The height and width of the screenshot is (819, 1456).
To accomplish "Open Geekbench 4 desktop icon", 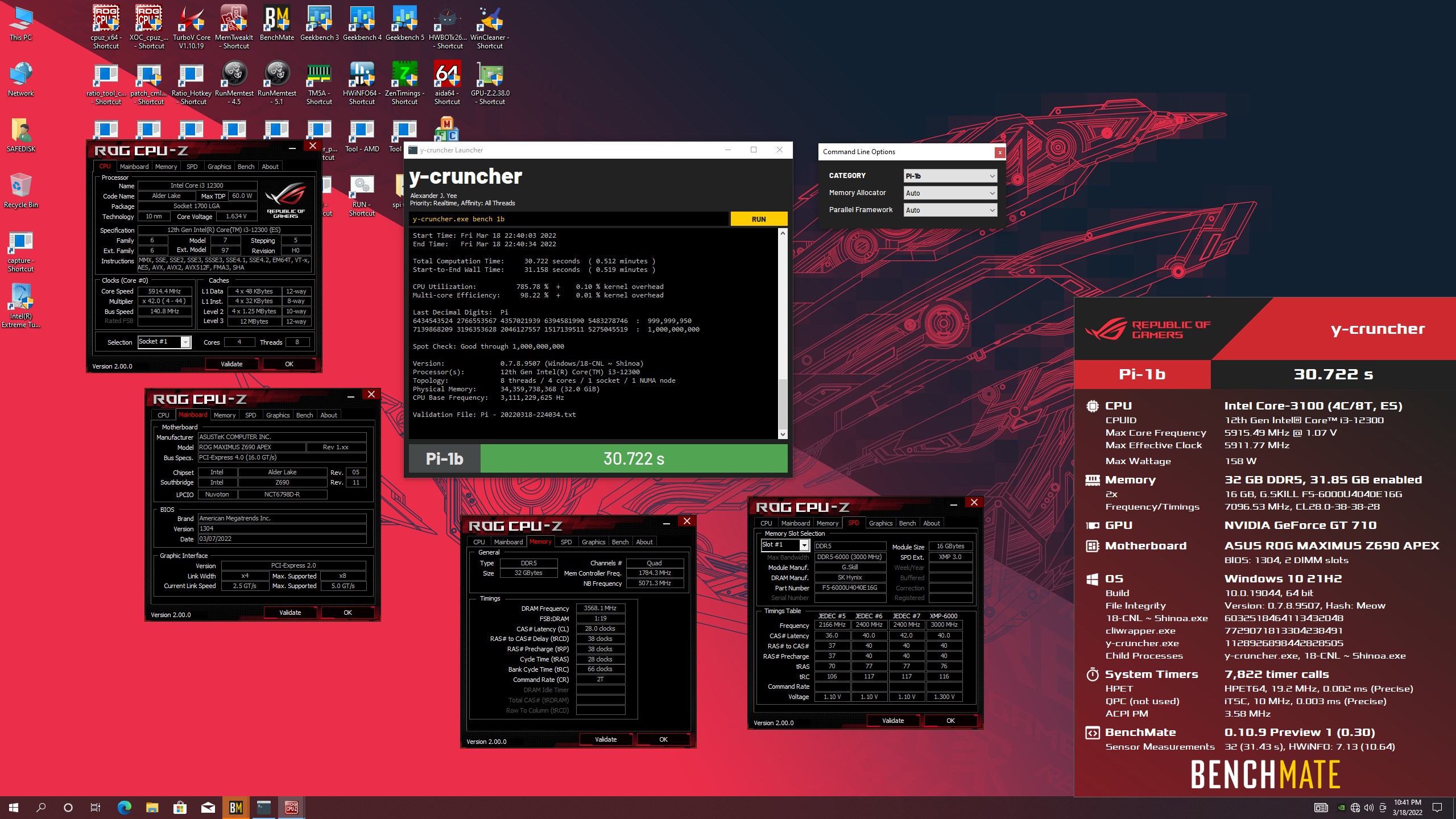I will [362, 23].
